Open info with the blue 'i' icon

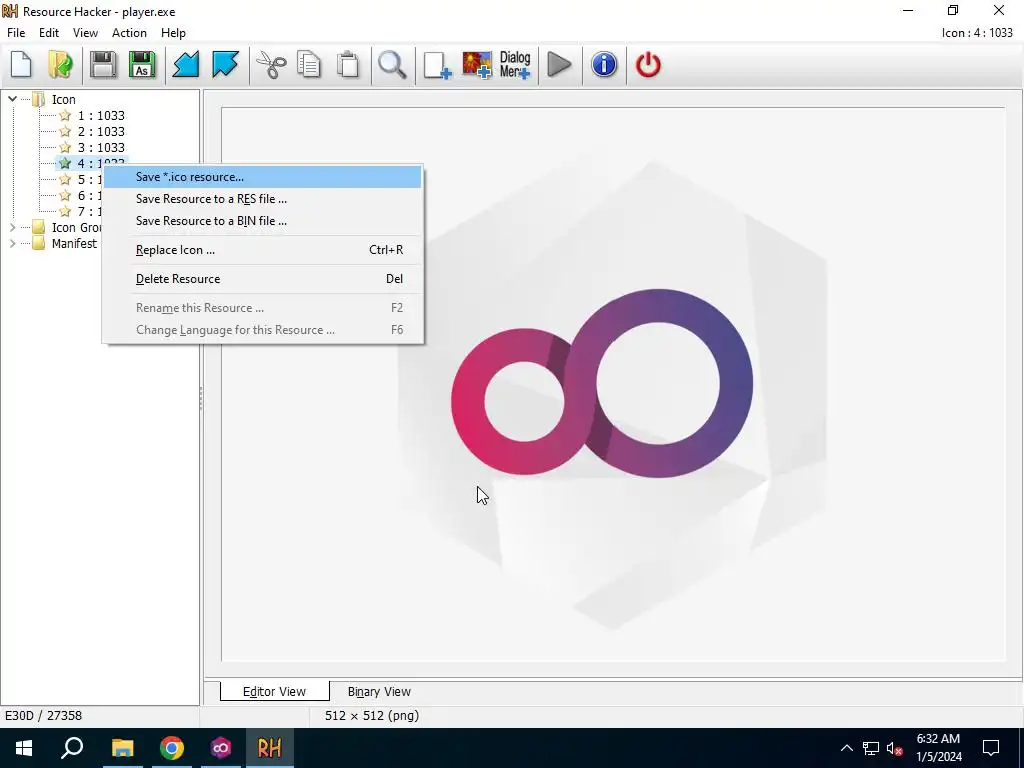(x=604, y=65)
